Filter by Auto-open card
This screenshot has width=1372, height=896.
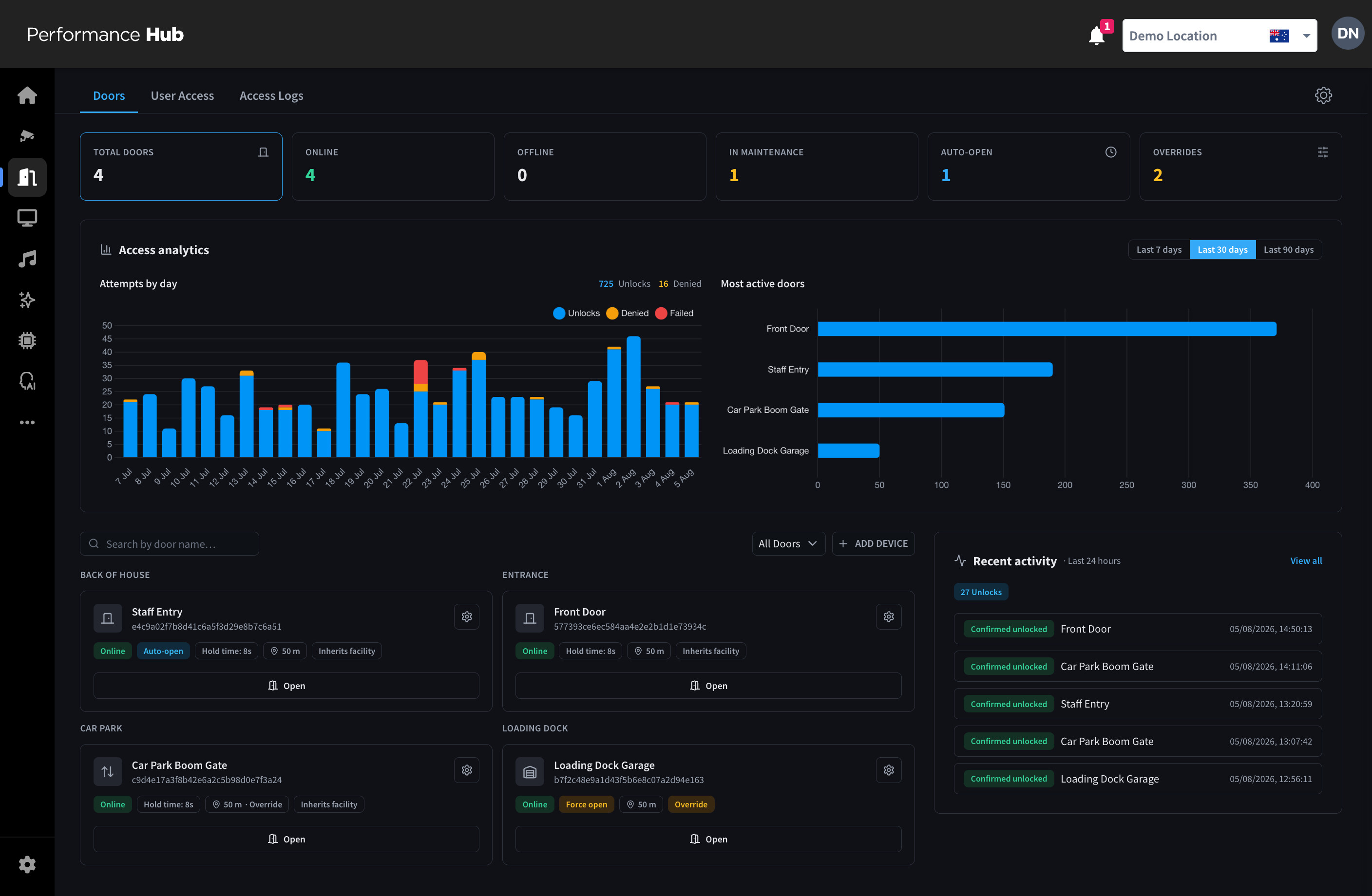click(x=1029, y=167)
